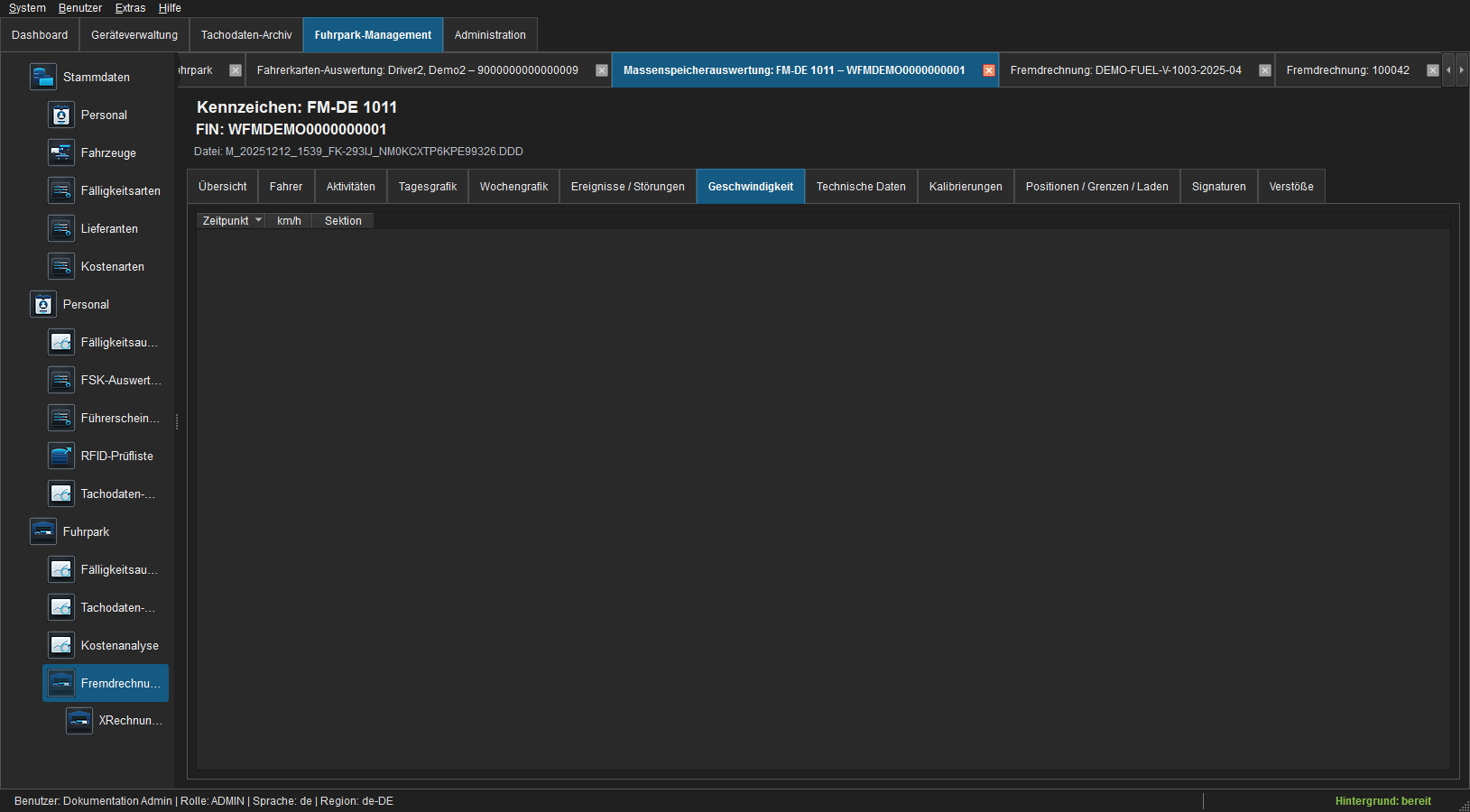The width and height of the screenshot is (1470, 812).
Task: Click the Stammdaten section icon
Action: coord(42,77)
